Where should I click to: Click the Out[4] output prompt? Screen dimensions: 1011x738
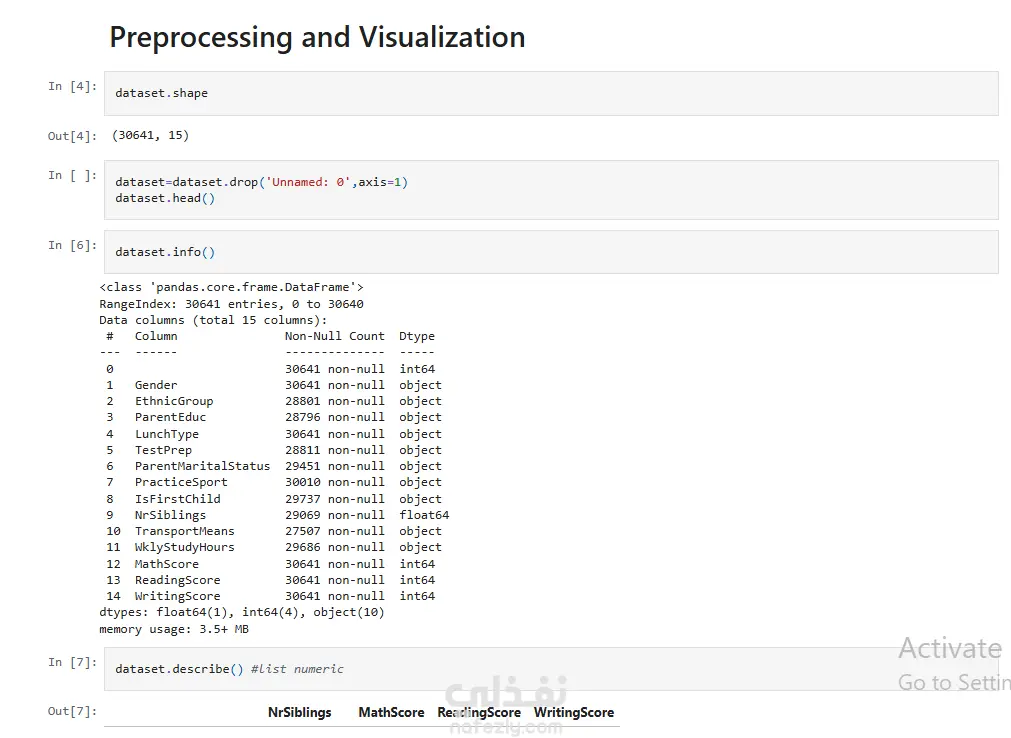point(72,136)
